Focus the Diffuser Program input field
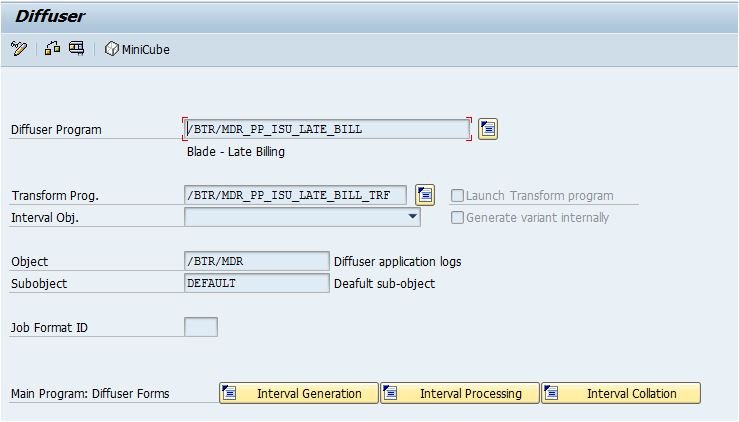 pyautogui.click(x=326, y=129)
